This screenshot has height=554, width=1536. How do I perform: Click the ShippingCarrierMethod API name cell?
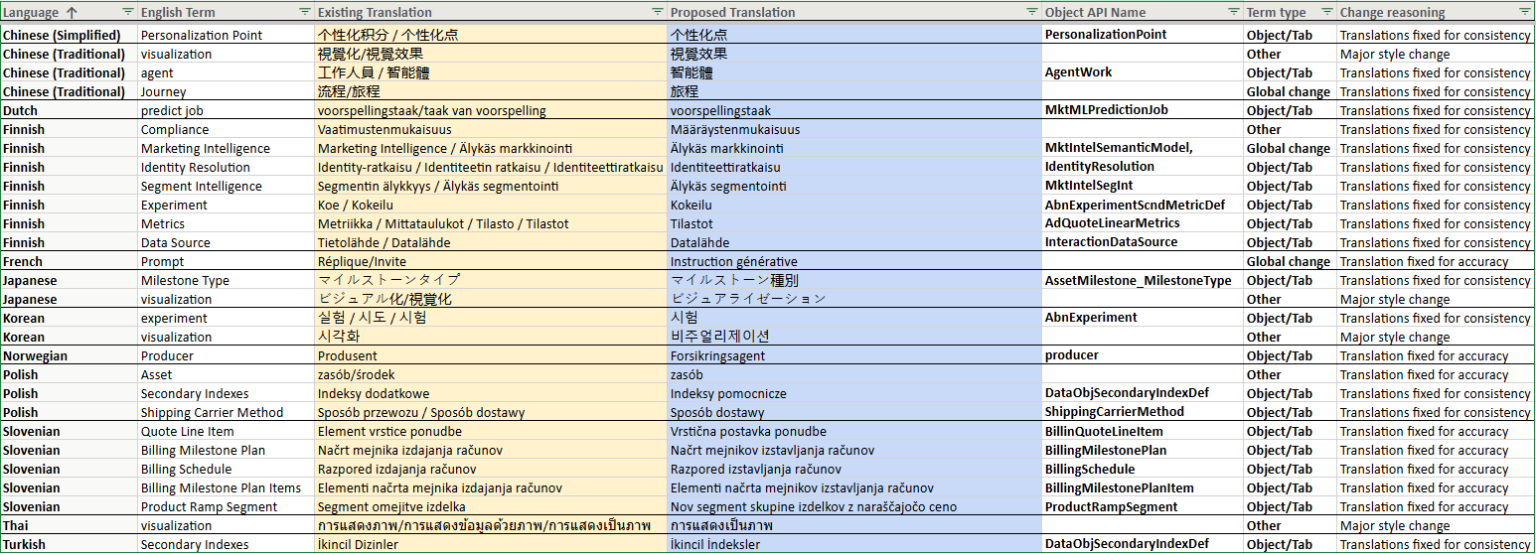(1142, 413)
